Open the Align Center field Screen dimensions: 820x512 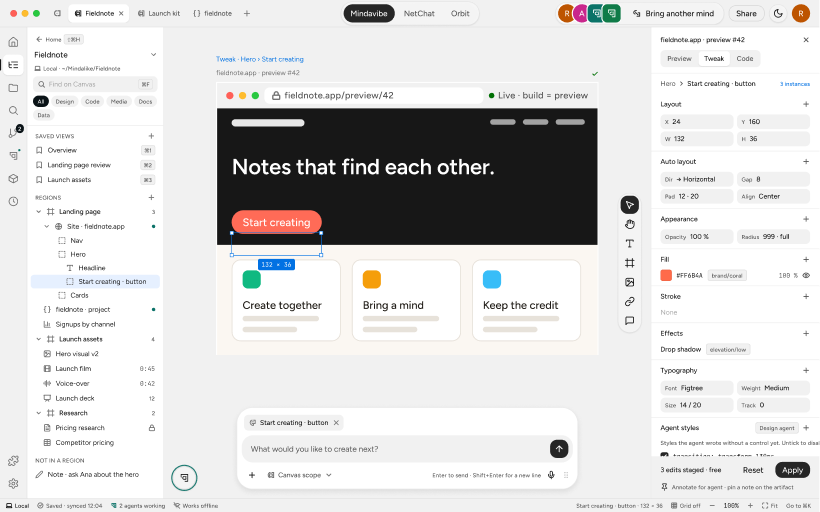point(773,197)
